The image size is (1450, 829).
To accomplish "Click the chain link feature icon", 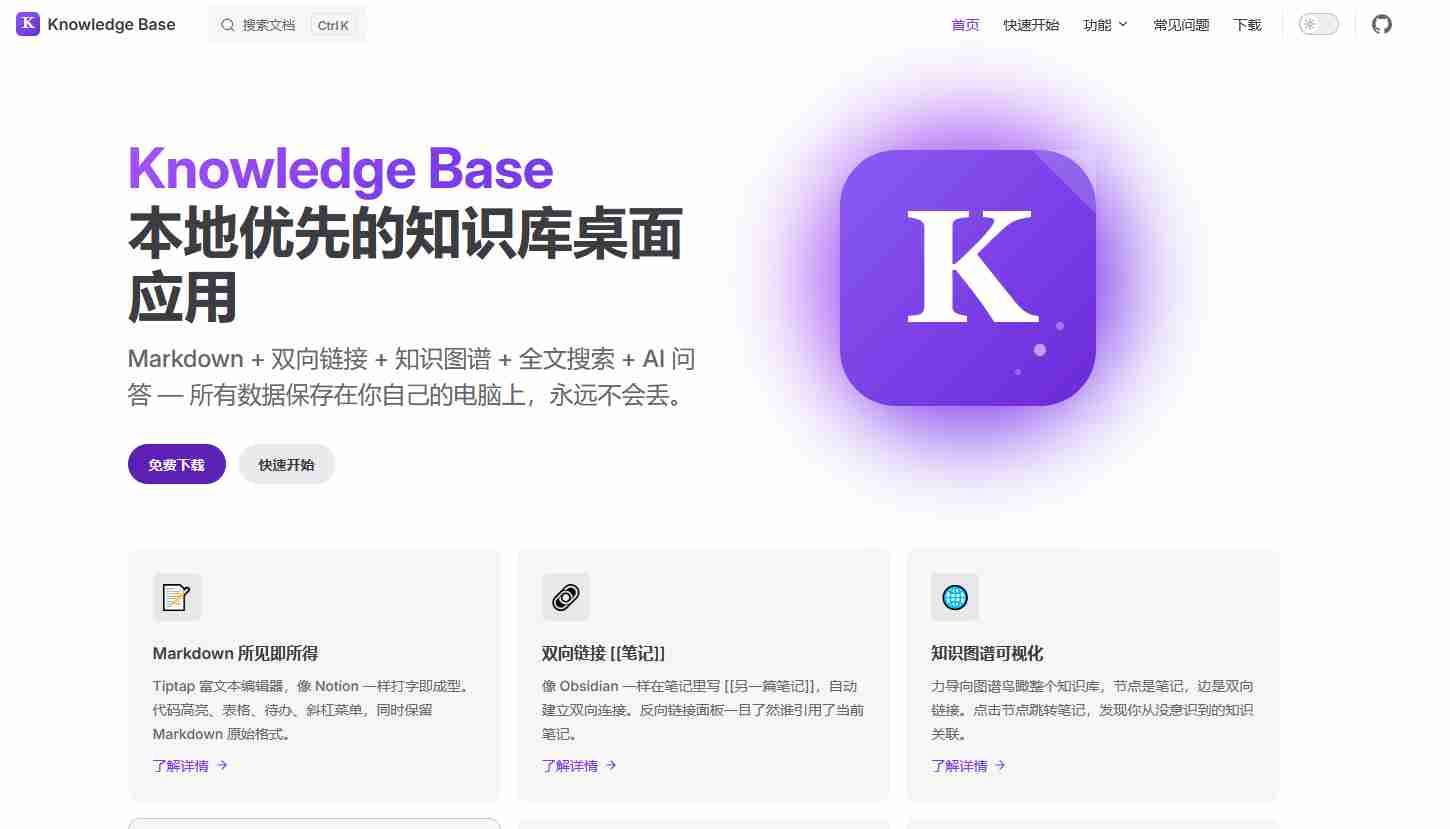I will pyautogui.click(x=566, y=597).
